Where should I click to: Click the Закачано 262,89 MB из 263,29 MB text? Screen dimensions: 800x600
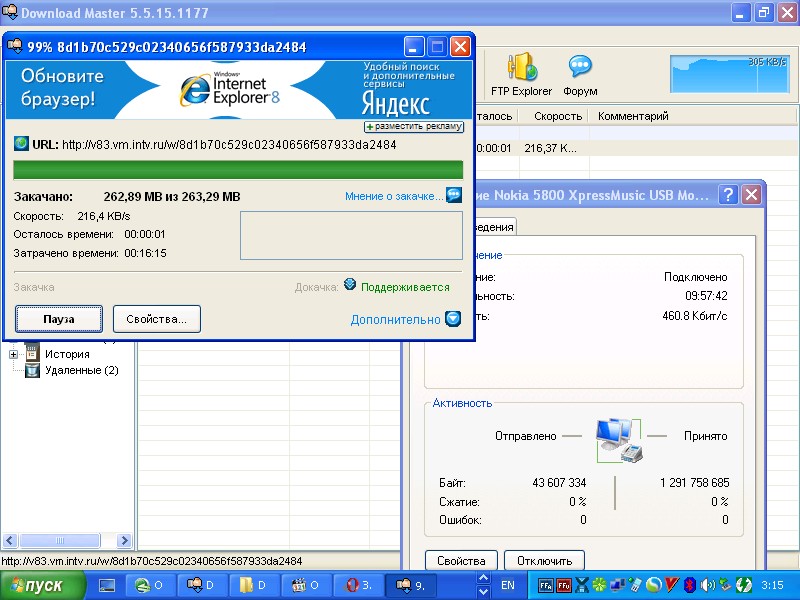[127, 196]
